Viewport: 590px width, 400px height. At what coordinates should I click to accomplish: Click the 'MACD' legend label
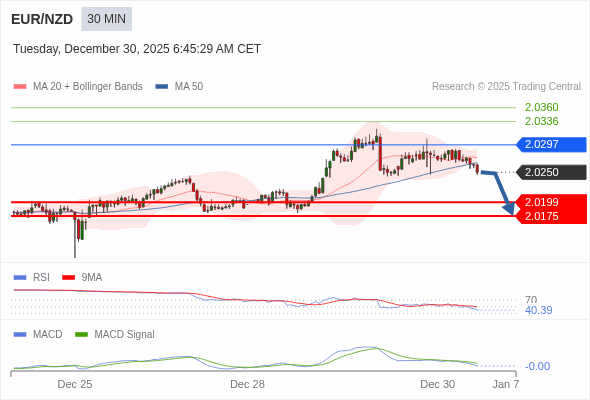click(48, 335)
